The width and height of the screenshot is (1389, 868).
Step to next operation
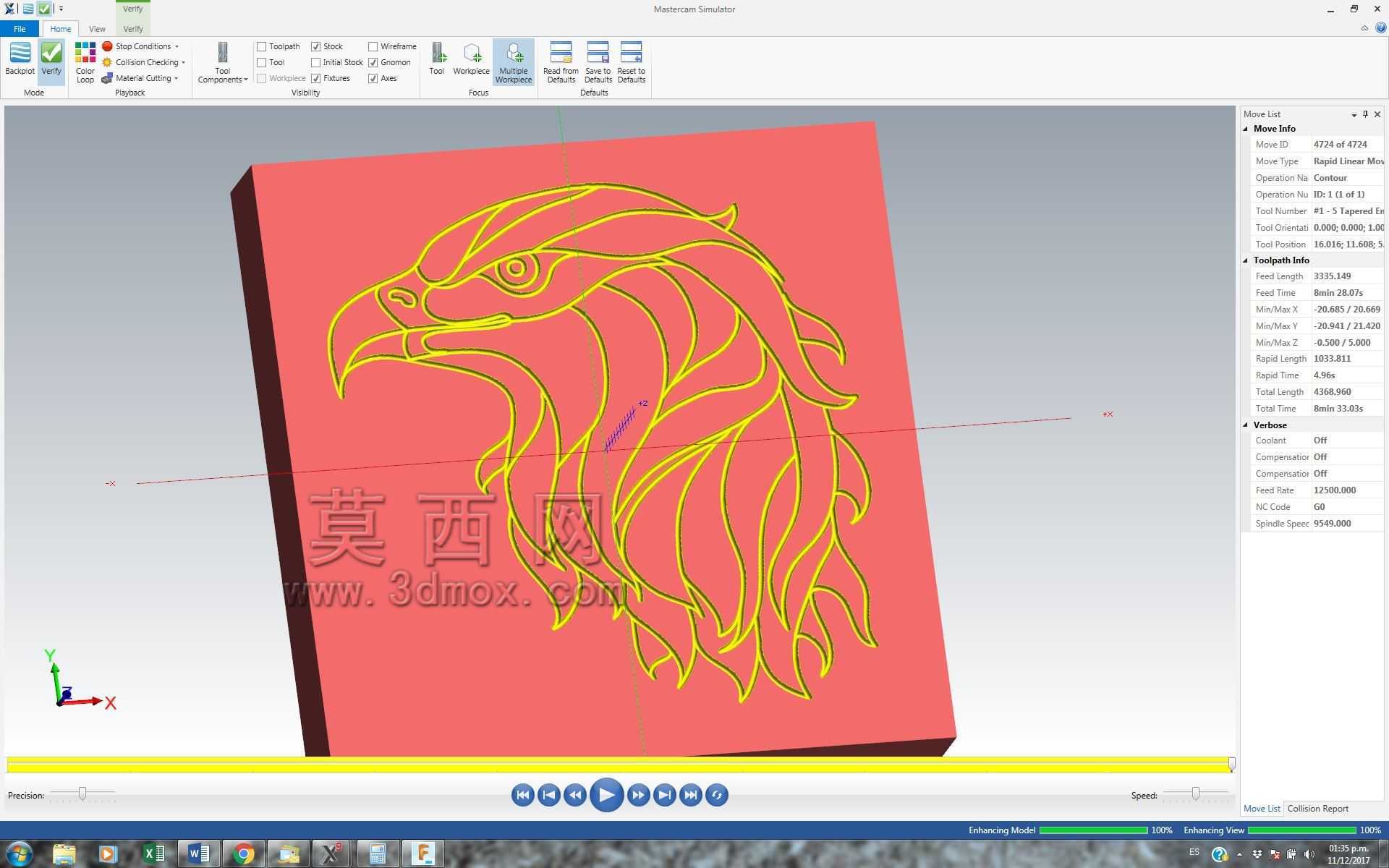(x=664, y=795)
